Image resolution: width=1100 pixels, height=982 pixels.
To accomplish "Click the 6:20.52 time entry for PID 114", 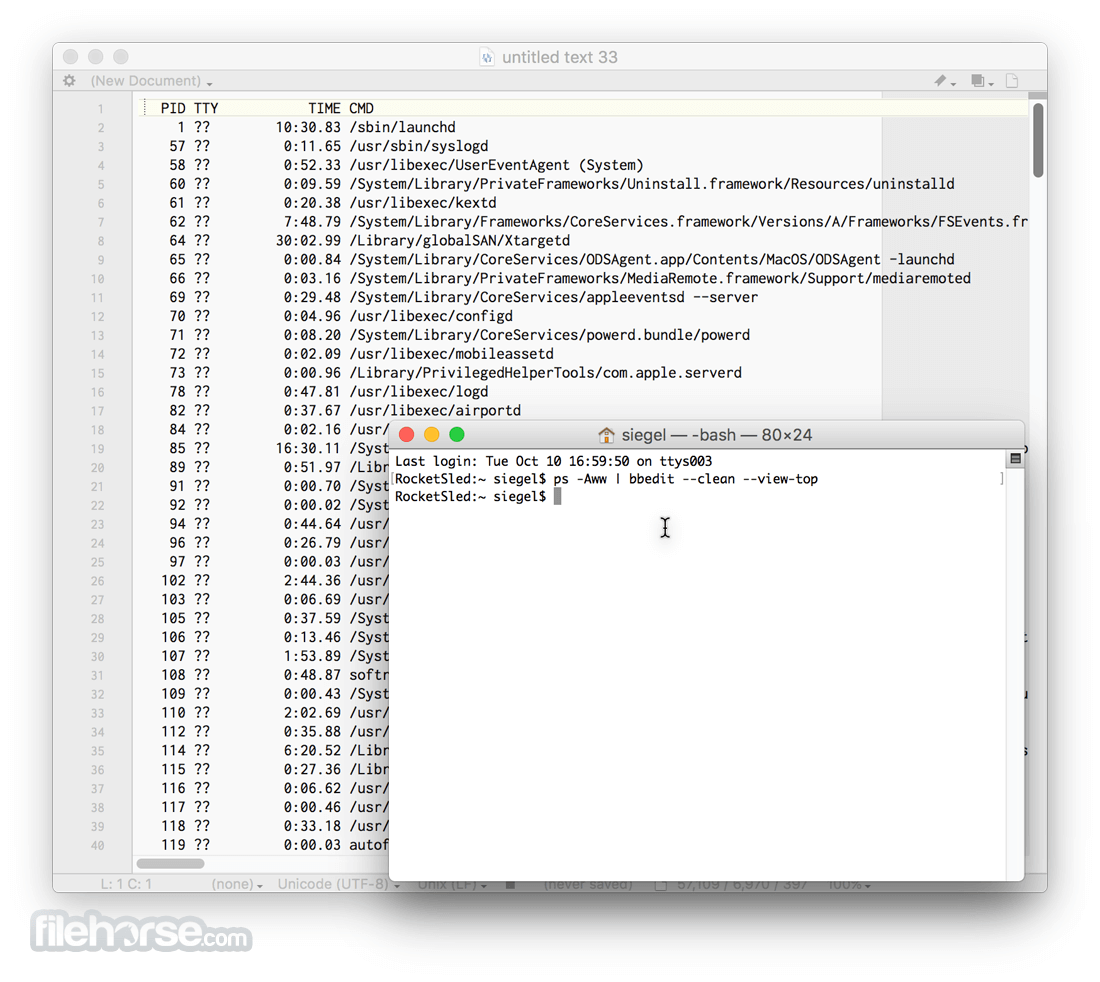I will pyautogui.click(x=312, y=751).
